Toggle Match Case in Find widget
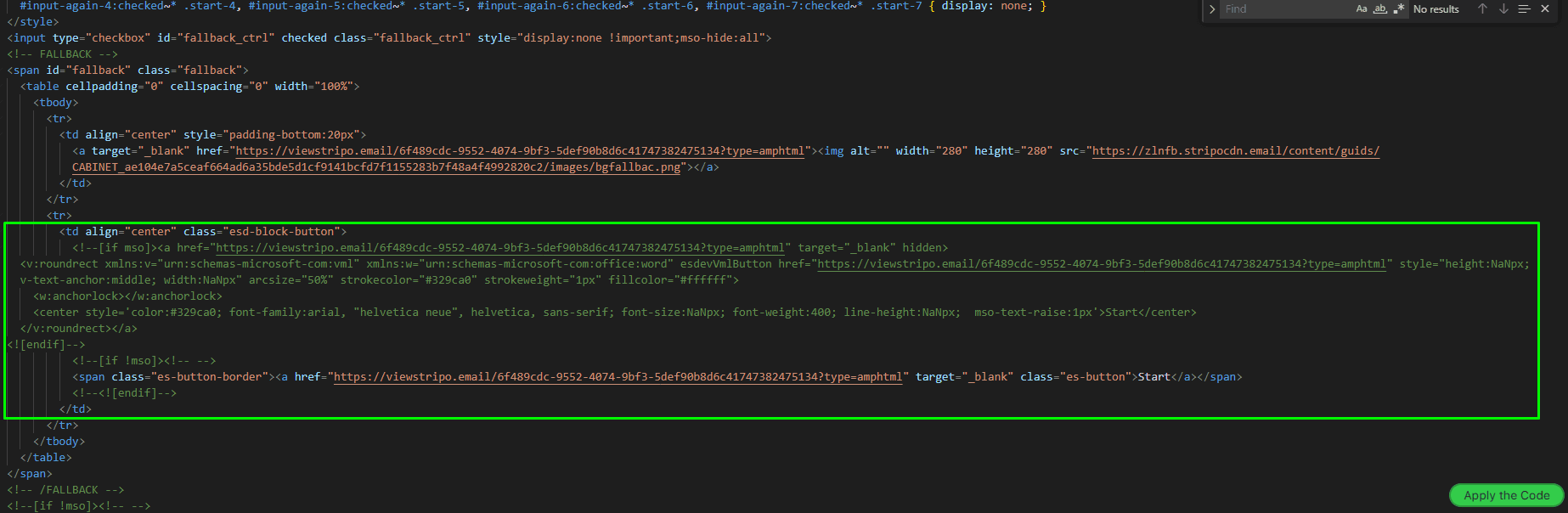This screenshot has width=1568, height=513. pos(1362,9)
